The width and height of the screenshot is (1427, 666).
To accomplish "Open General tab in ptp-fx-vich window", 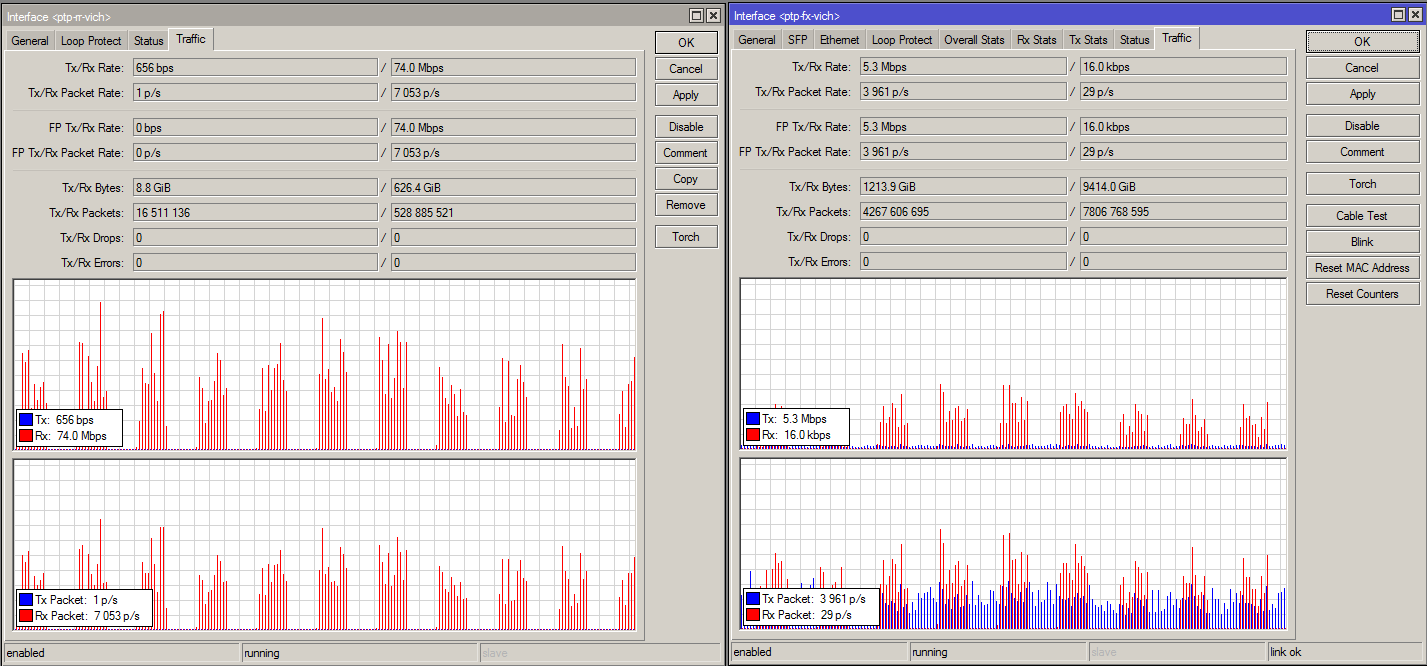I will [x=757, y=40].
